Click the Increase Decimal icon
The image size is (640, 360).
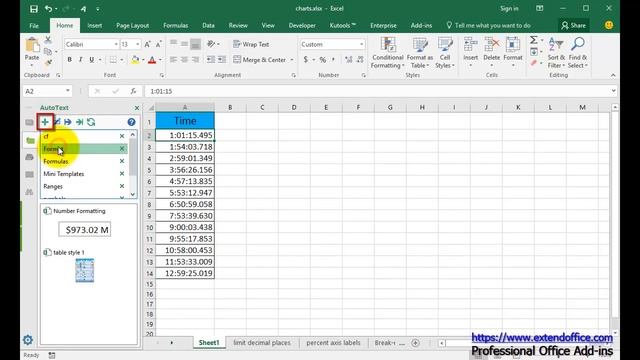point(348,60)
